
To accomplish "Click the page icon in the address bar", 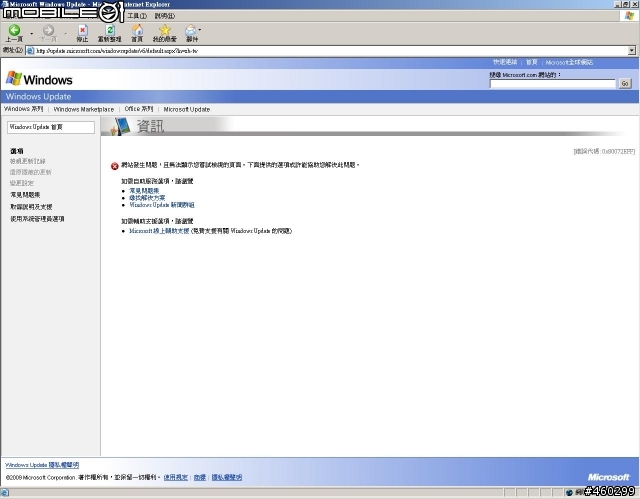I will coord(30,51).
